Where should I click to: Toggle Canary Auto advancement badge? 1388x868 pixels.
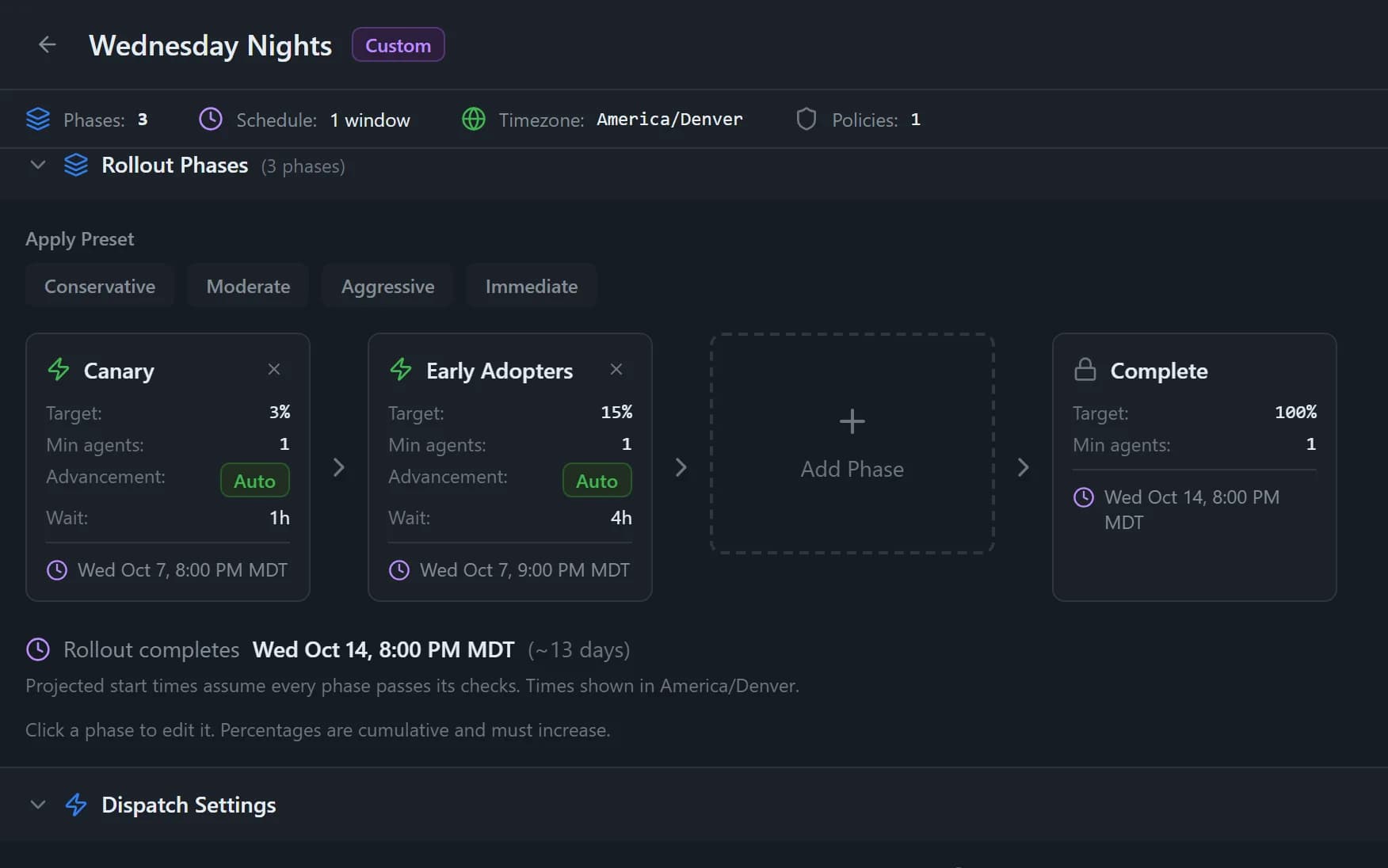coord(254,481)
